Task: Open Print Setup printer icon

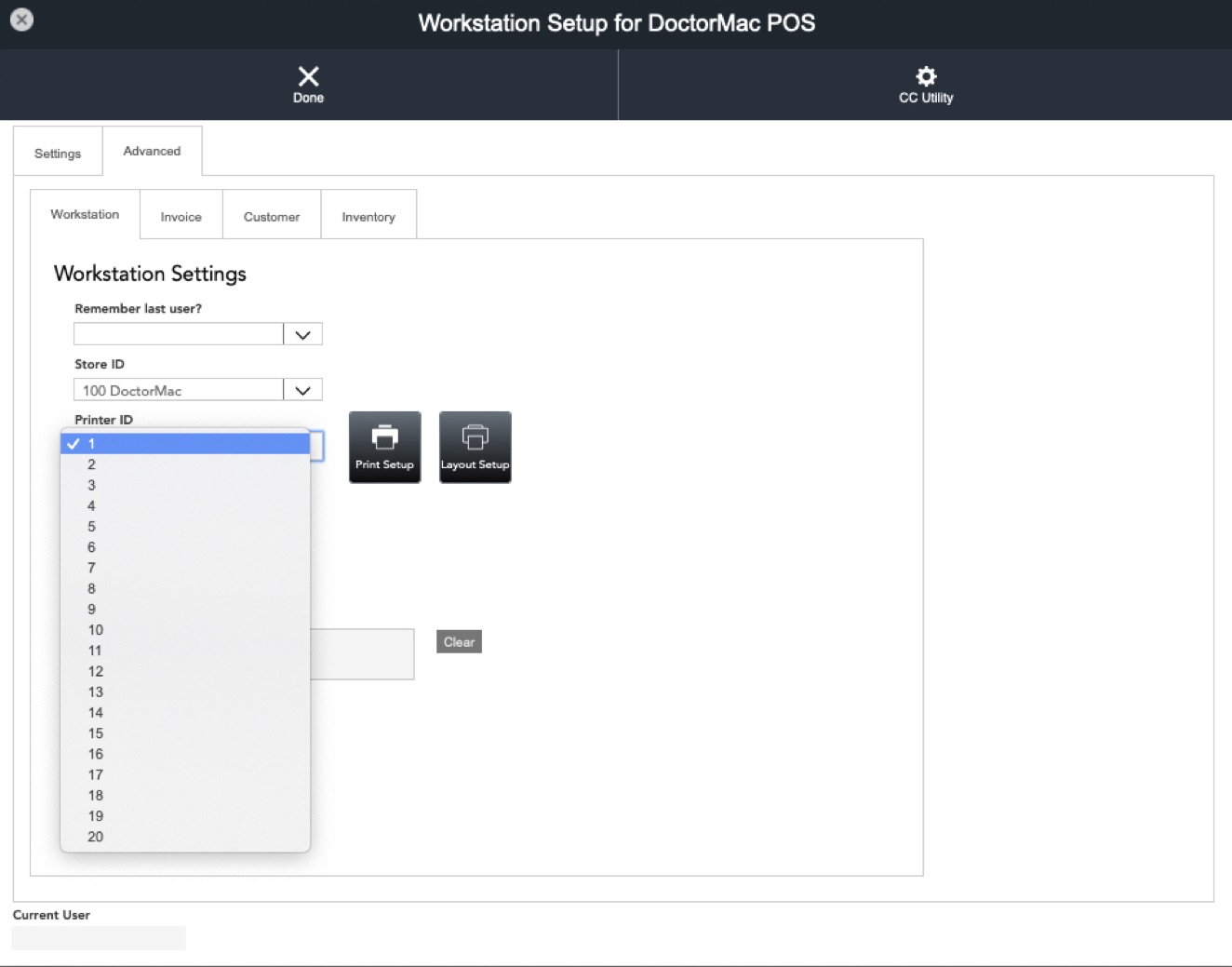Action: (384, 437)
